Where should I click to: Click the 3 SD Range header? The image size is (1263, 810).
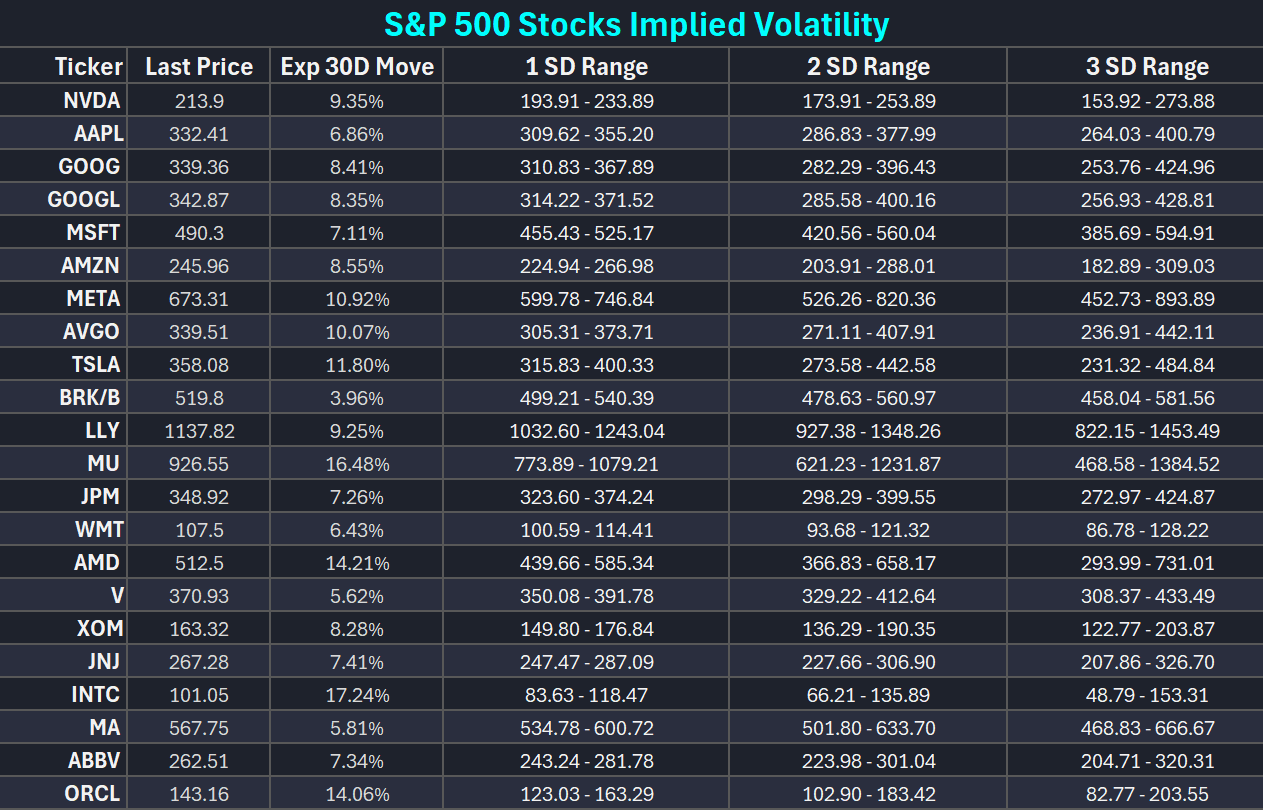point(1147,67)
